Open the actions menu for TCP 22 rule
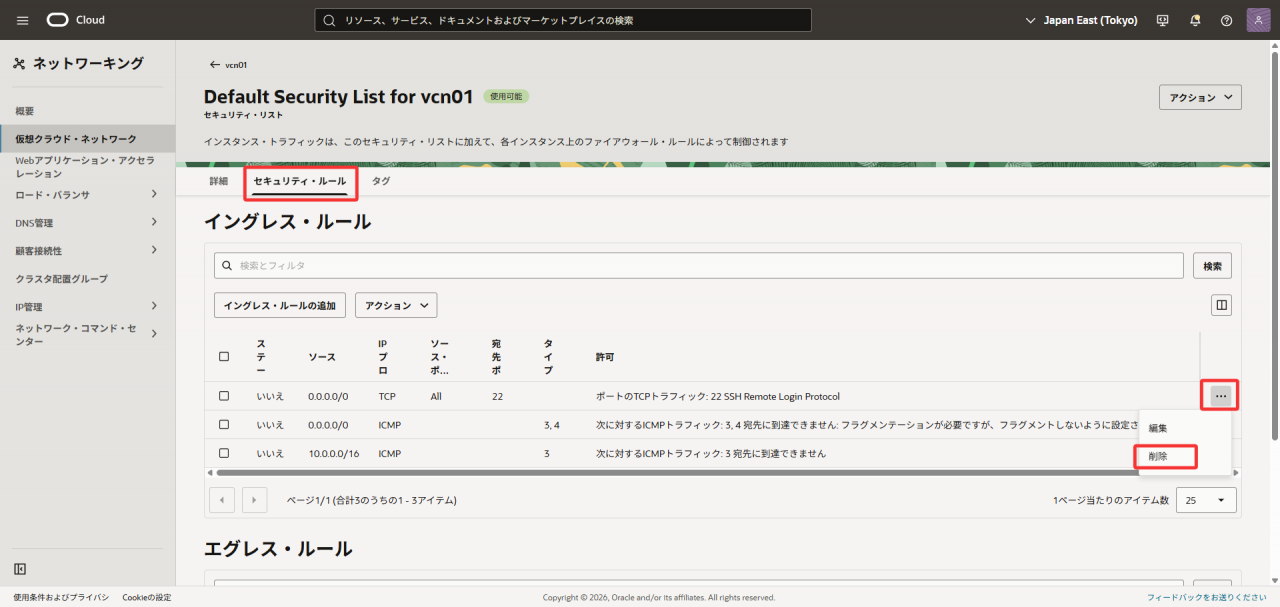The image size is (1280, 607). point(1220,396)
